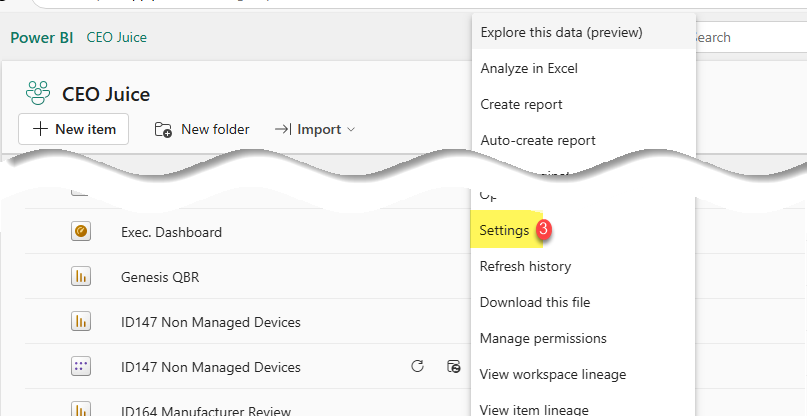807x416 pixels.
Task: Click the ID164 Manufacturer Review report icon
Action: pyautogui.click(x=81, y=409)
